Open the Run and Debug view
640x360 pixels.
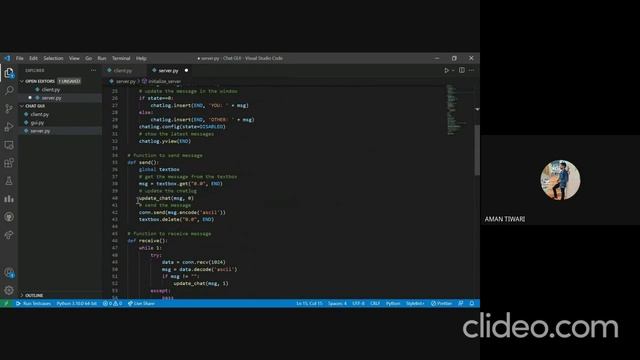pos(9,127)
